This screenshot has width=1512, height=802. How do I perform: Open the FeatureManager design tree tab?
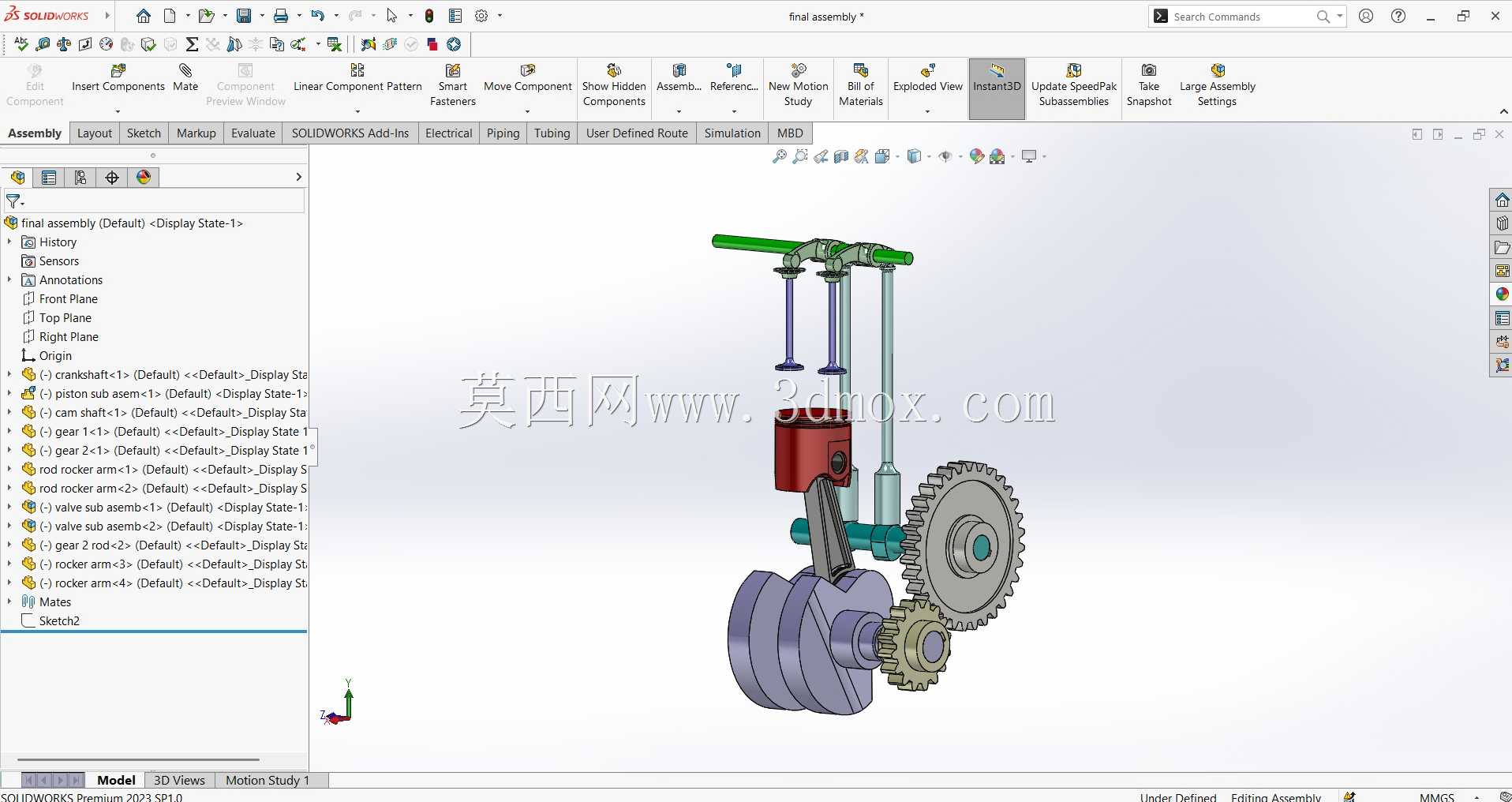18,178
